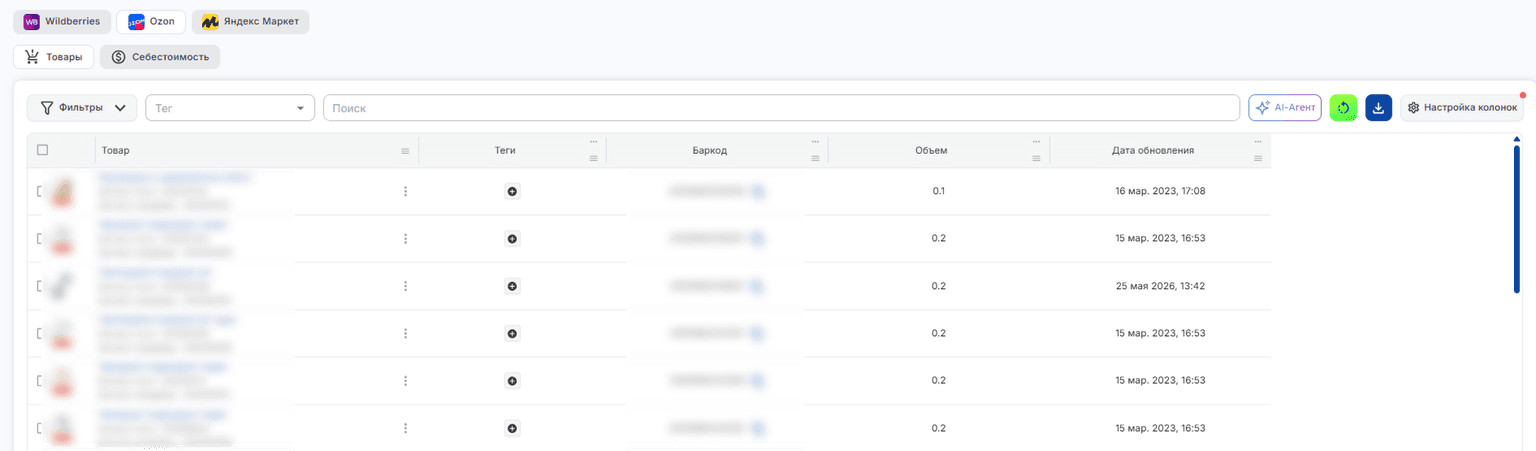This screenshot has height=451, width=1536.
Task: Open the AI-Агент assistant
Action: tap(1285, 107)
